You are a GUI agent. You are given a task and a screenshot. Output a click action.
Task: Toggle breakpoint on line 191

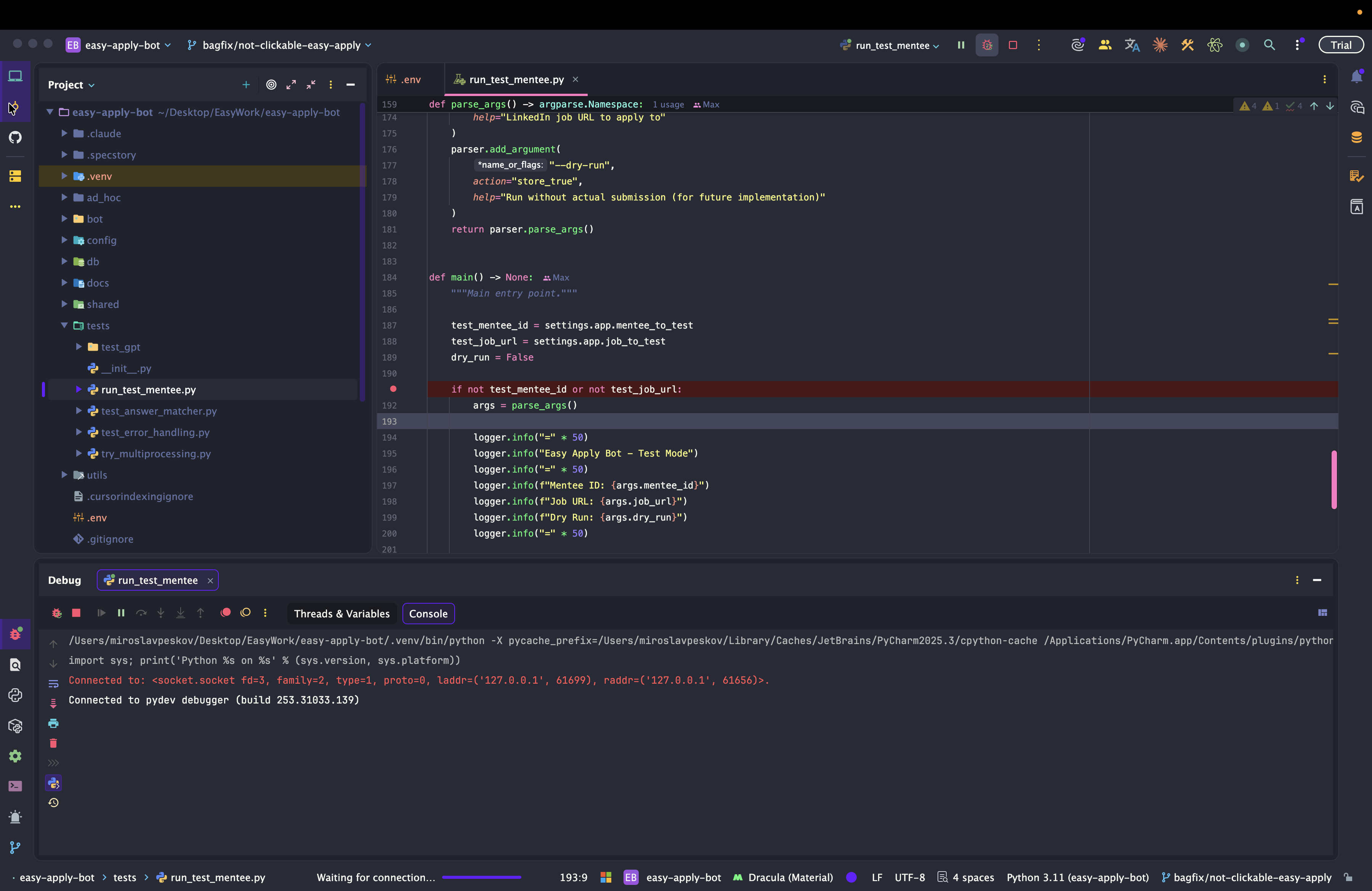(x=393, y=389)
